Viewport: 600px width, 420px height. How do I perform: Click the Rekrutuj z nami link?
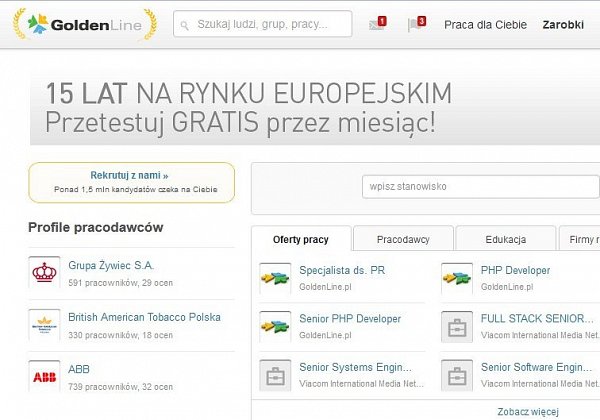coord(129,175)
